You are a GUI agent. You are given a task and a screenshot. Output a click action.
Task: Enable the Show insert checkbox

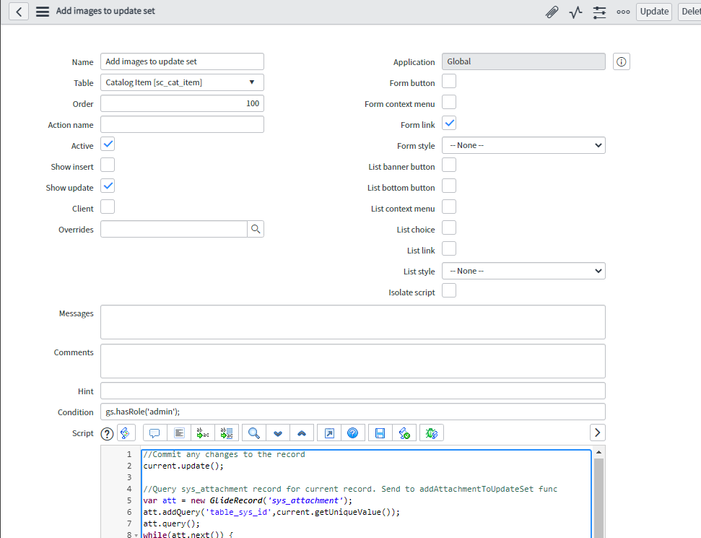108,165
